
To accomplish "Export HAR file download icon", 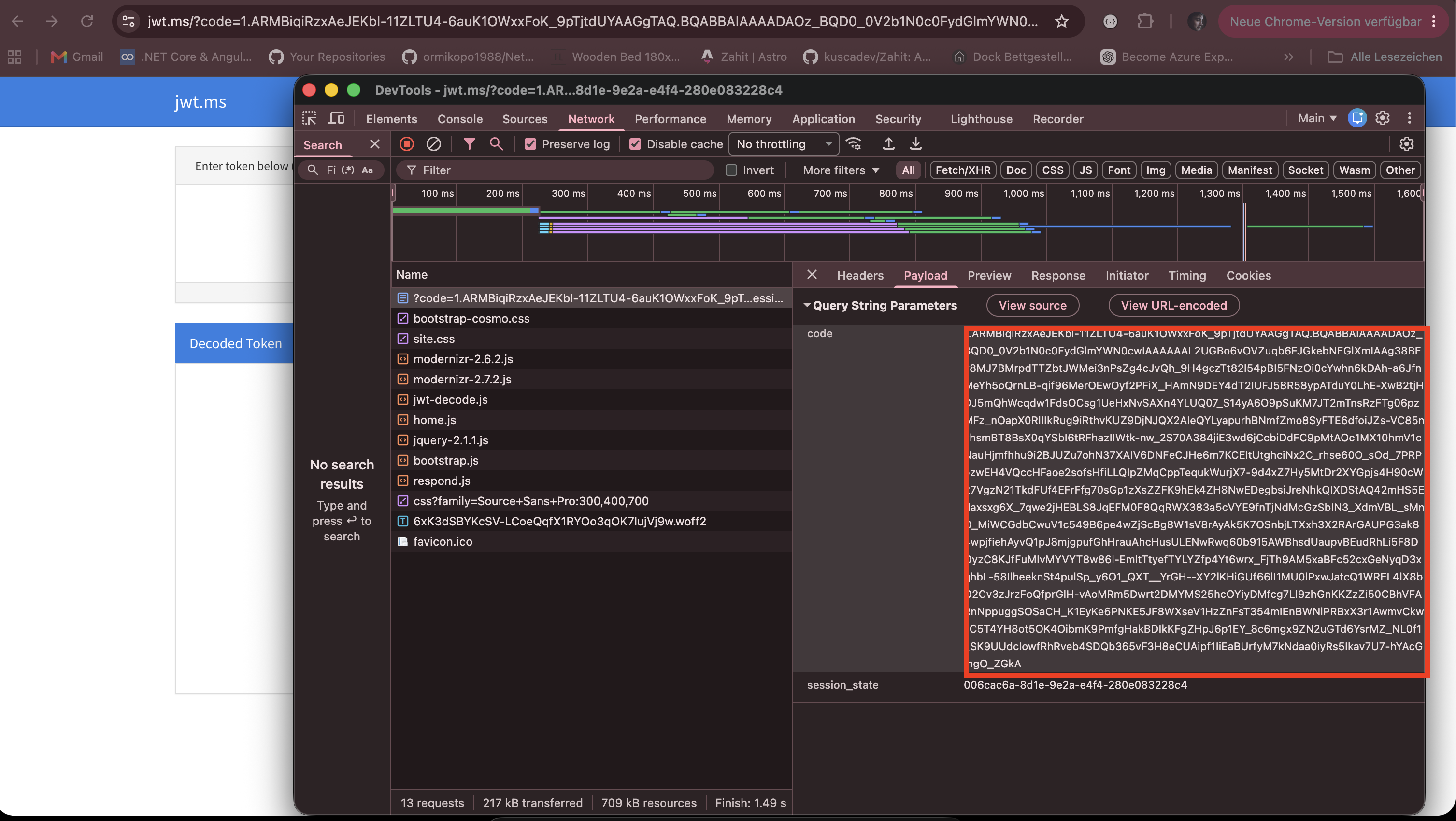I will point(915,144).
